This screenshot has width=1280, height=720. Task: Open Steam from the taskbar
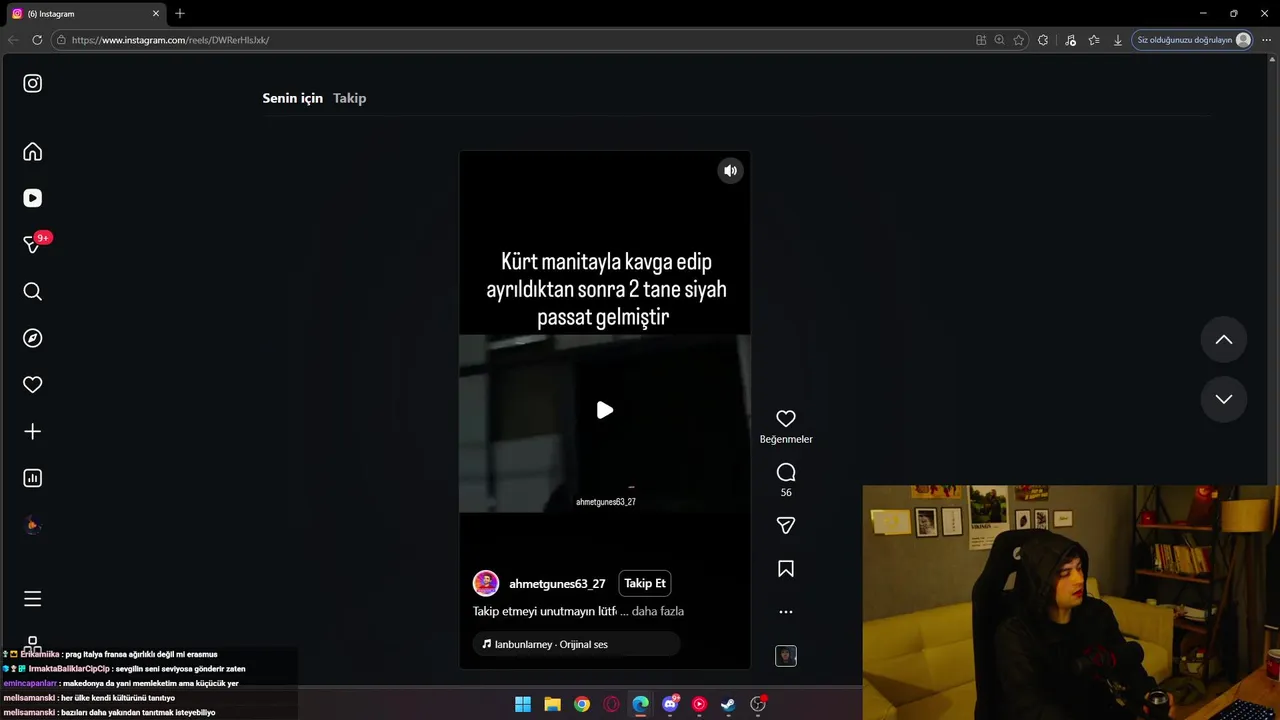(728, 704)
